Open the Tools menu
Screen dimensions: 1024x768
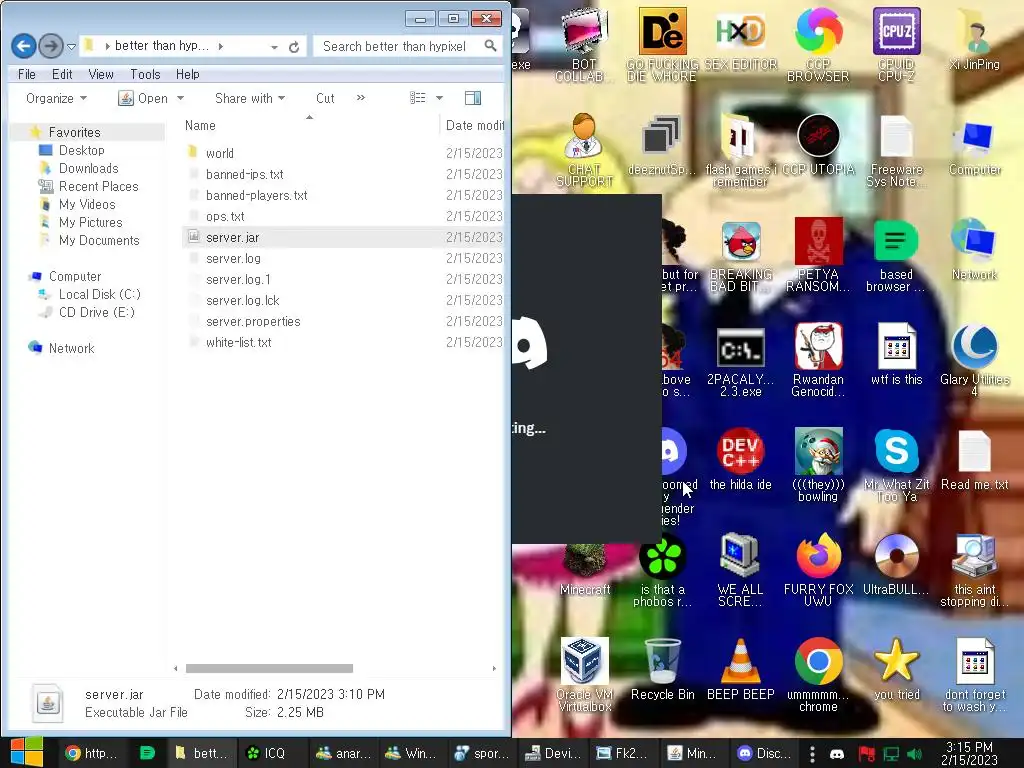(x=145, y=74)
